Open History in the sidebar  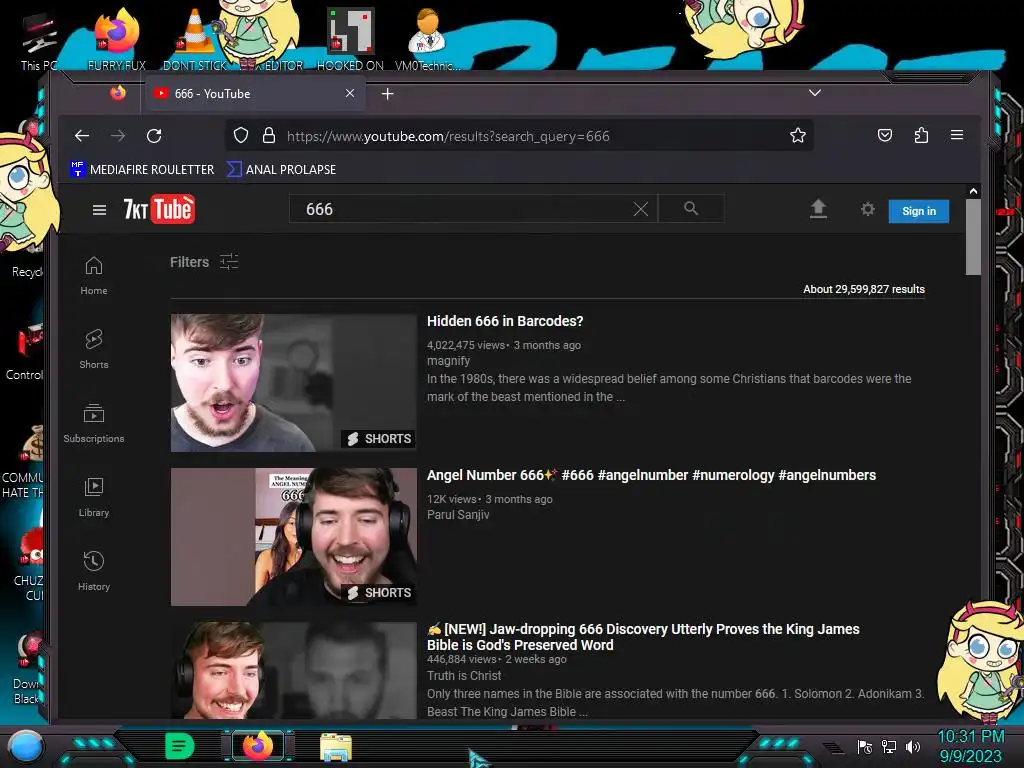[x=94, y=571]
